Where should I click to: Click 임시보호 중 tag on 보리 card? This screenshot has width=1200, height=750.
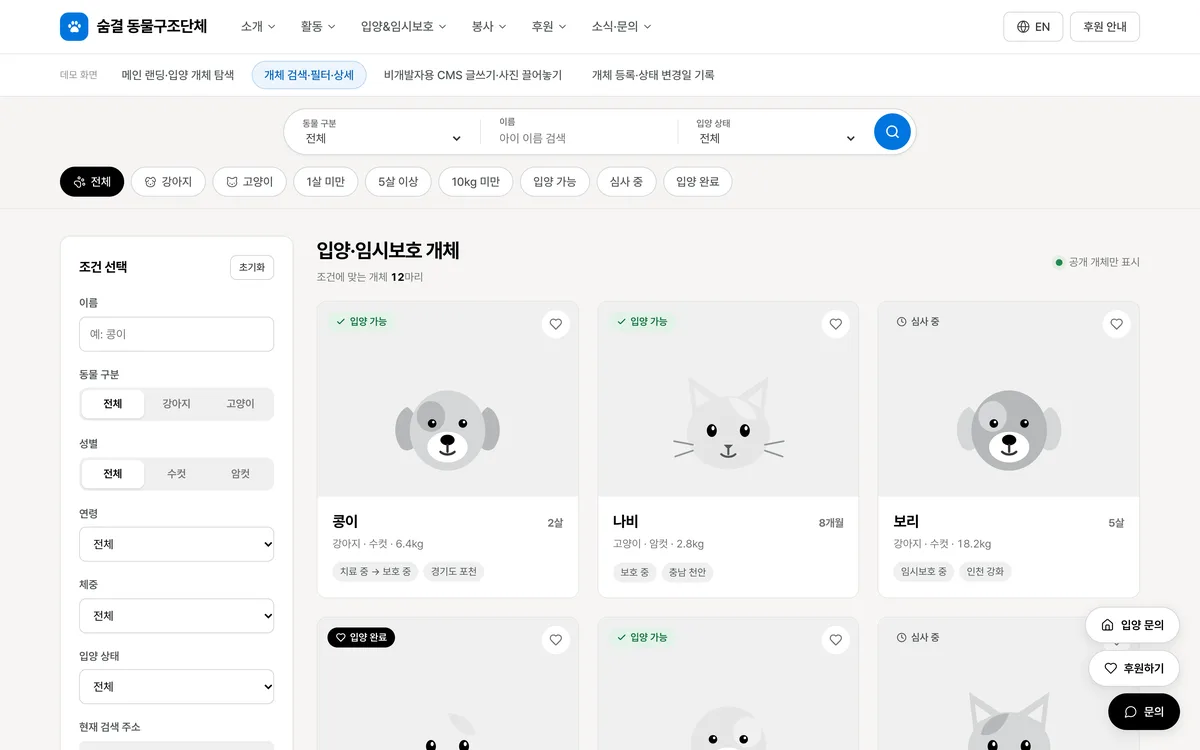click(923, 572)
